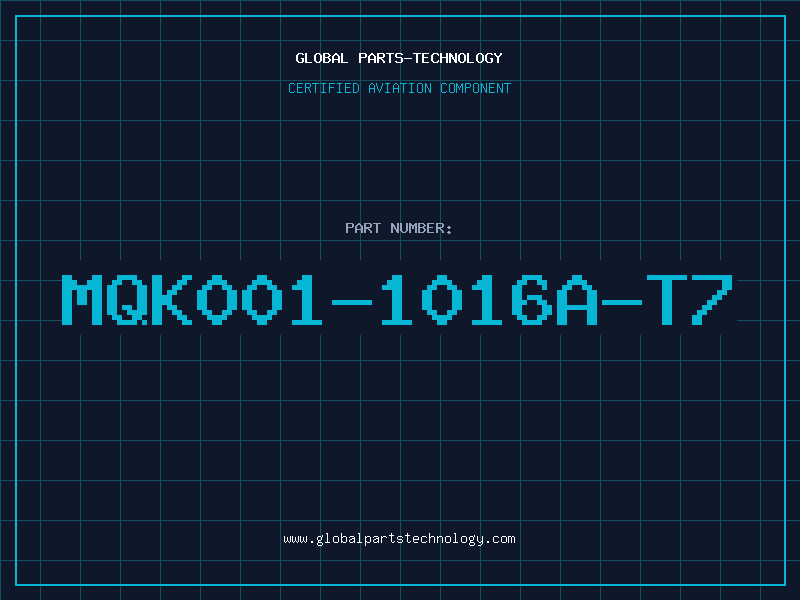The image size is (800, 600).
Task: Select the CERTIFIED word in the subtitle
Action: (x=324, y=88)
